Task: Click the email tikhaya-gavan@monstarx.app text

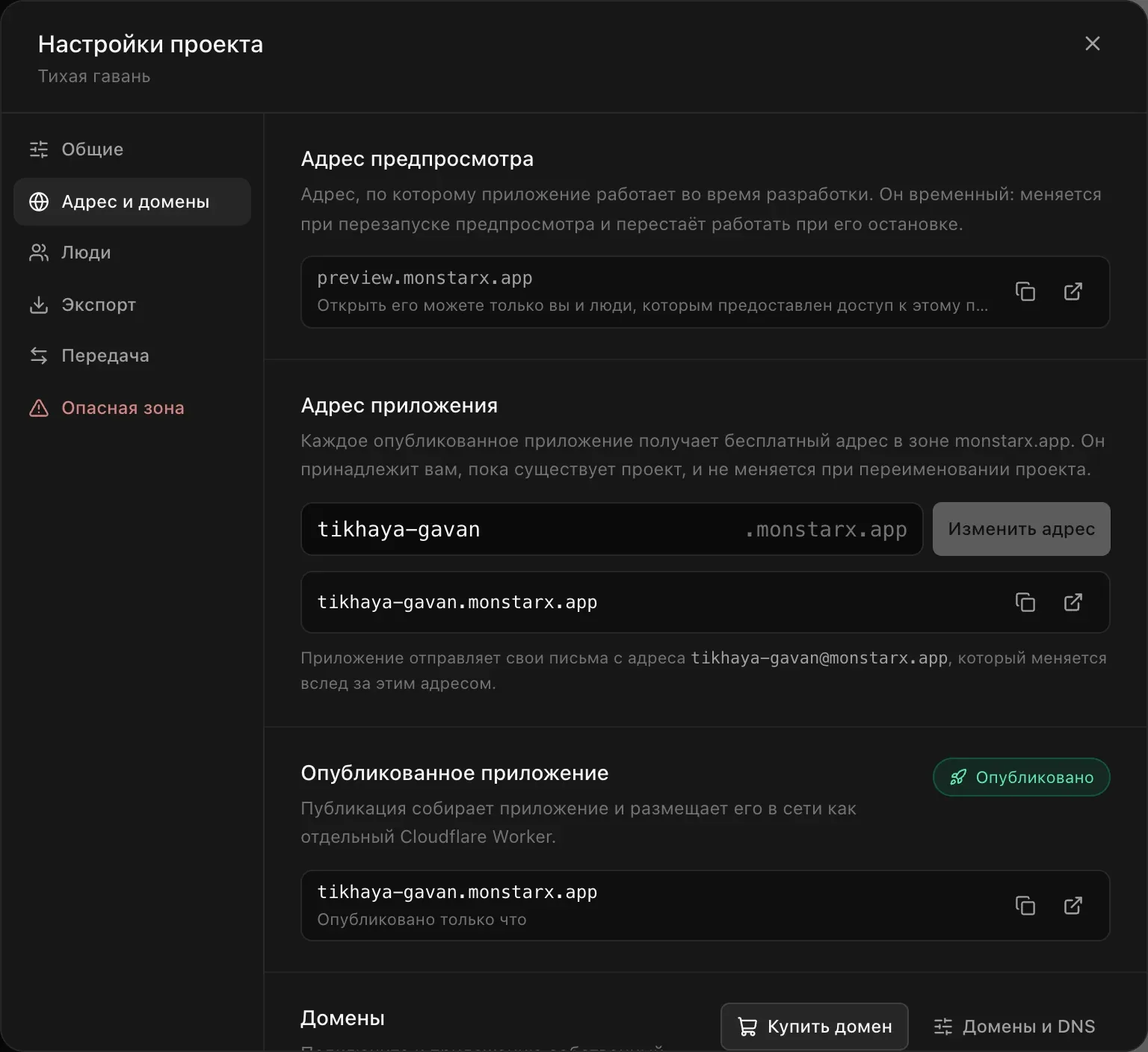Action: coord(819,658)
